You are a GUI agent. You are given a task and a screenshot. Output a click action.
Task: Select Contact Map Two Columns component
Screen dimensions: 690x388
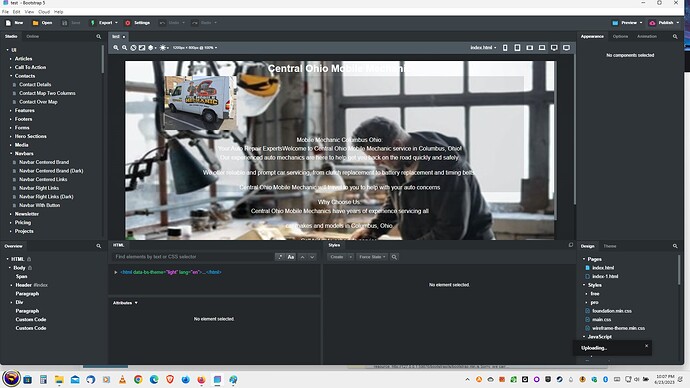click(47, 93)
